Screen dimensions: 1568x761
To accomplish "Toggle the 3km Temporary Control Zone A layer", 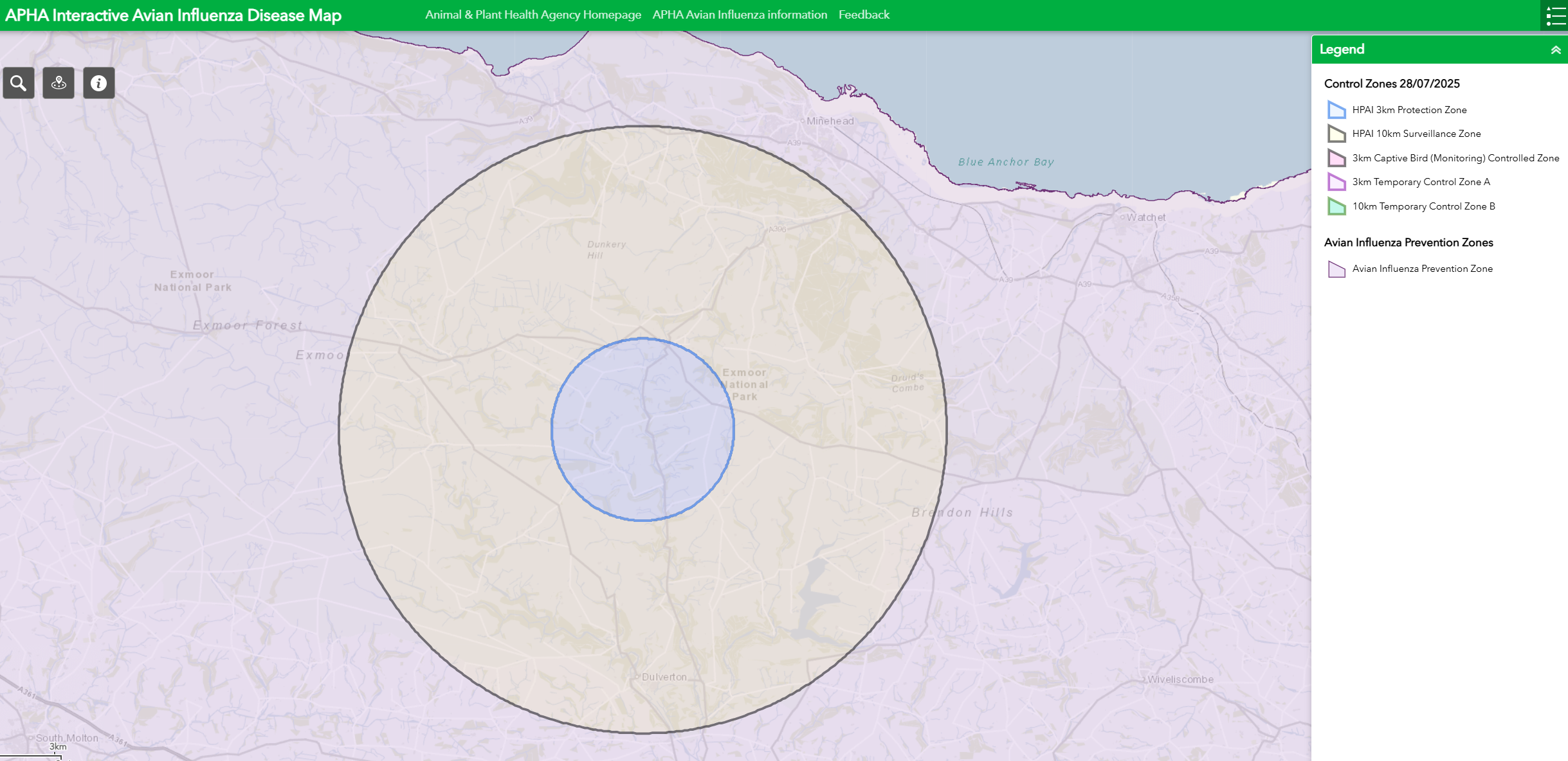I will pos(1336,182).
